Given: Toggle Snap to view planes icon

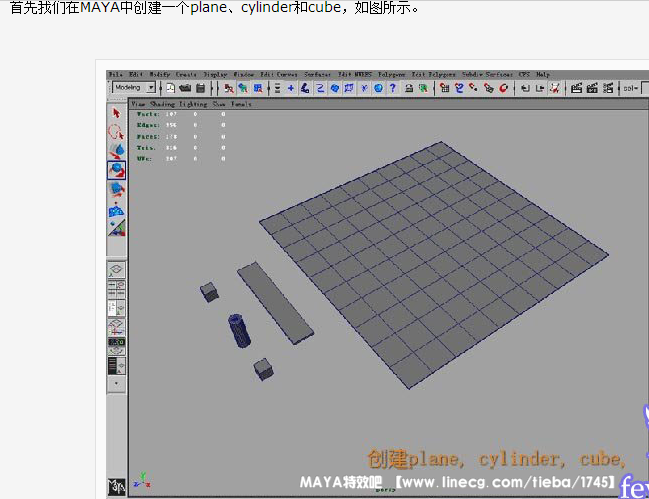Looking at the screenshot, I should coord(489,88).
